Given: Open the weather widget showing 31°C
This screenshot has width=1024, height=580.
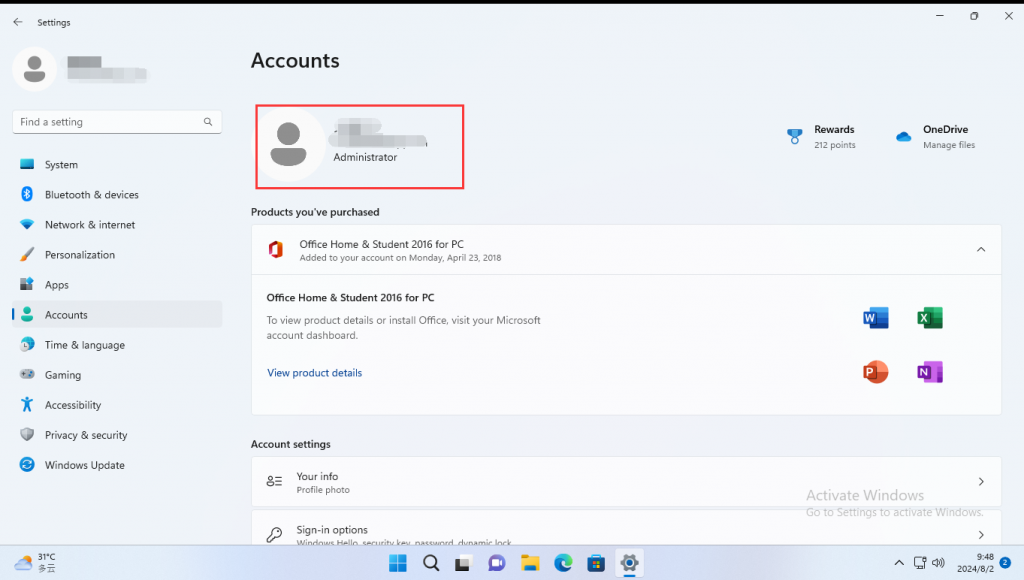Looking at the screenshot, I should (x=36, y=562).
